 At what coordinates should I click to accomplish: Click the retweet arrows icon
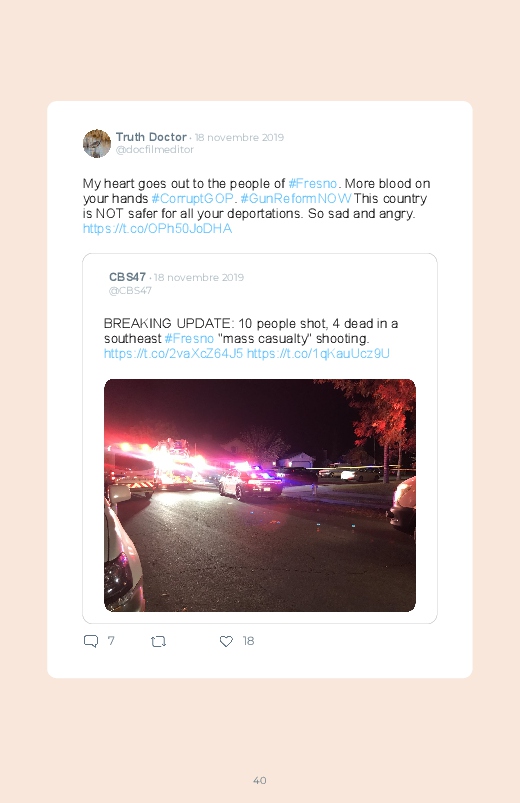click(x=158, y=641)
